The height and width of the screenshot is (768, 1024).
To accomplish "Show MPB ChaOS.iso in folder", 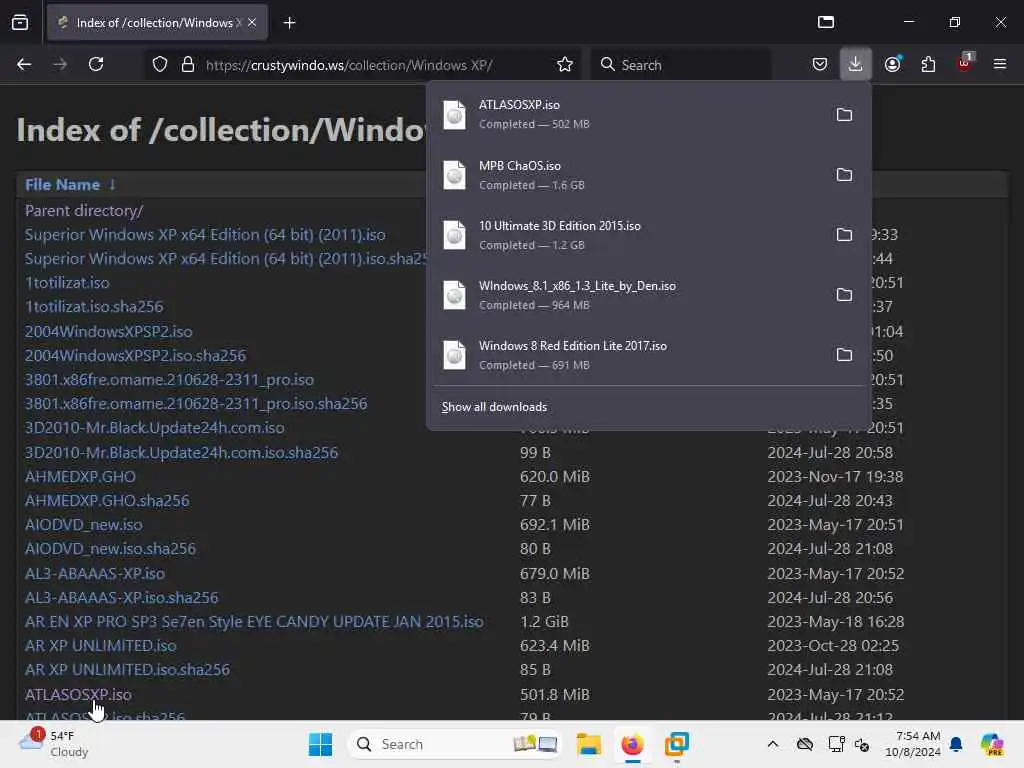I will pos(844,174).
